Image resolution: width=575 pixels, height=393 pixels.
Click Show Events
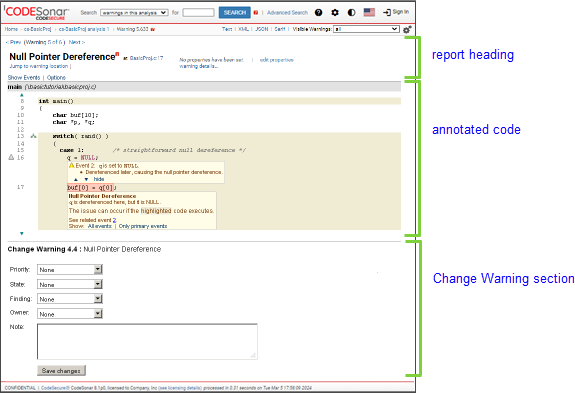pyautogui.click(x=24, y=77)
